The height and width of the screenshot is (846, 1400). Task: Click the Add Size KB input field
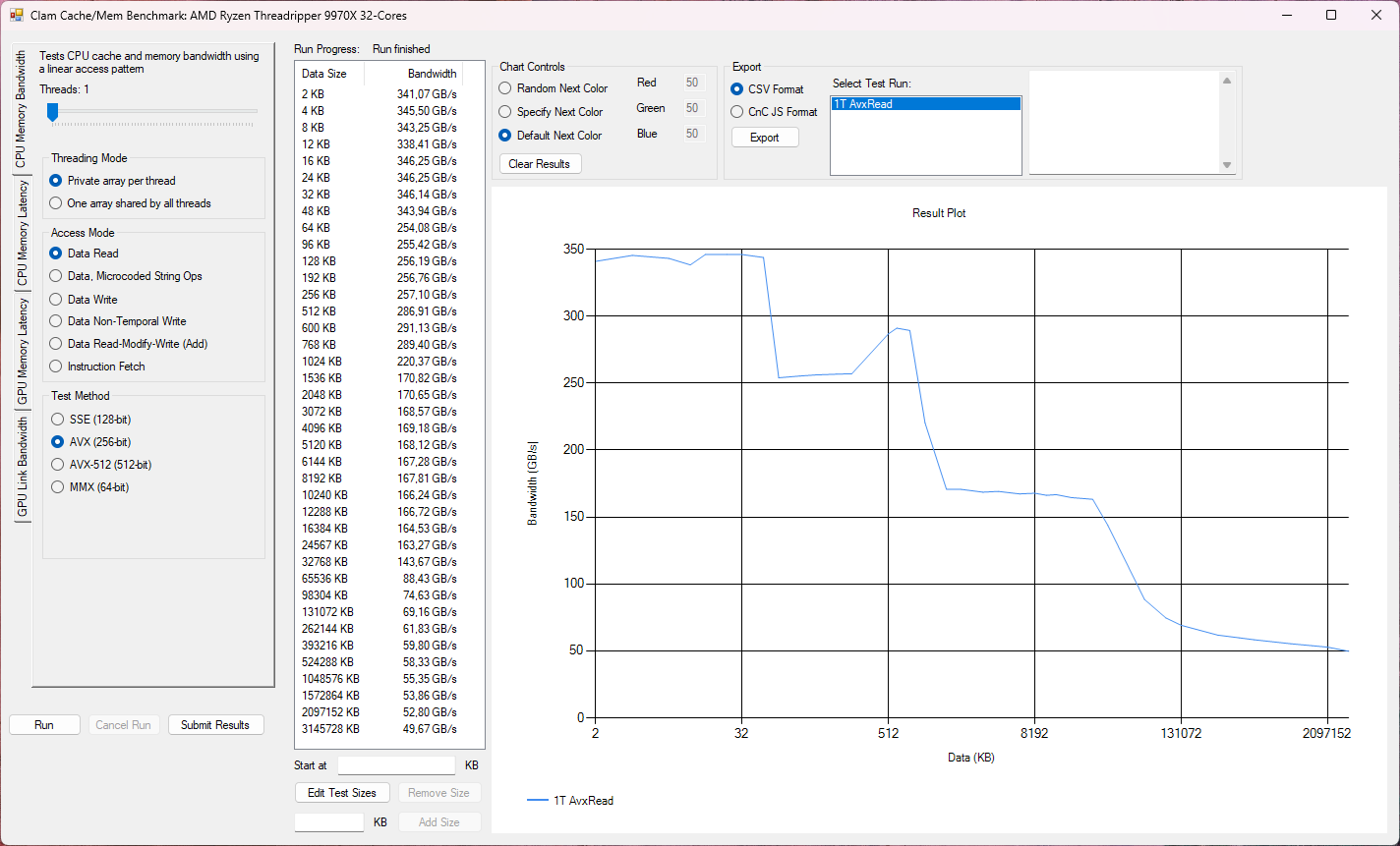[x=329, y=822]
